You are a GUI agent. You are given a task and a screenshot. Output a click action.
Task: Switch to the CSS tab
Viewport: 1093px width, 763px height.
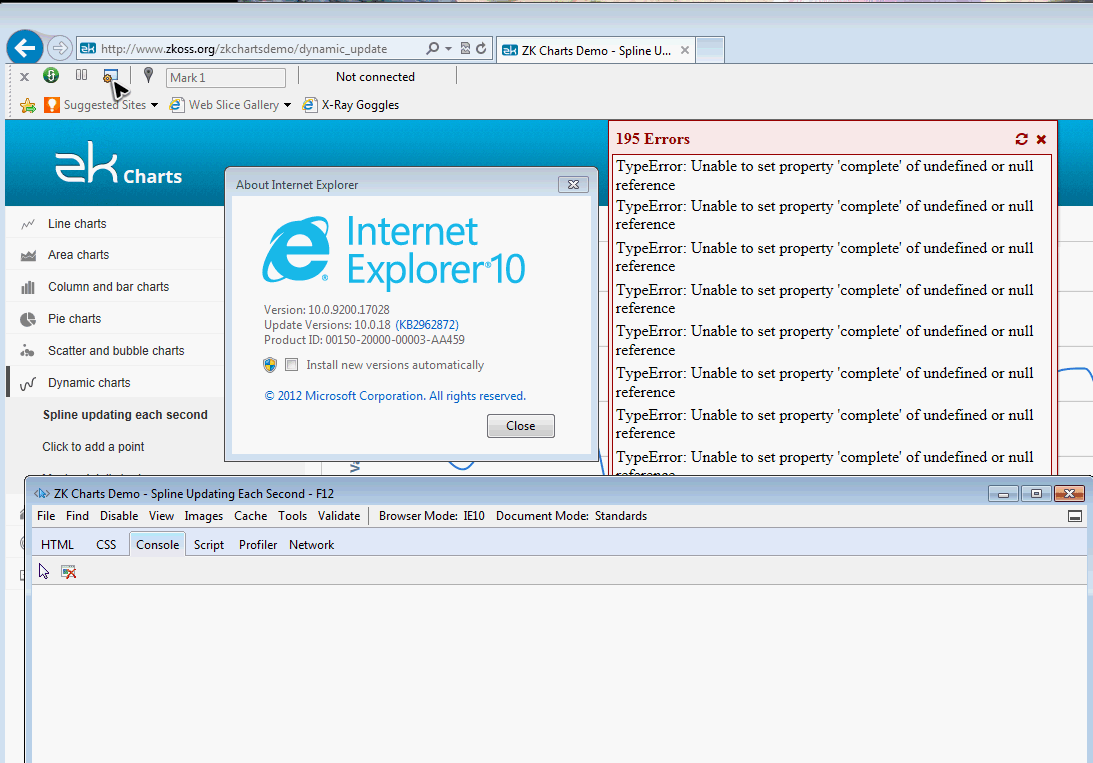(x=106, y=545)
